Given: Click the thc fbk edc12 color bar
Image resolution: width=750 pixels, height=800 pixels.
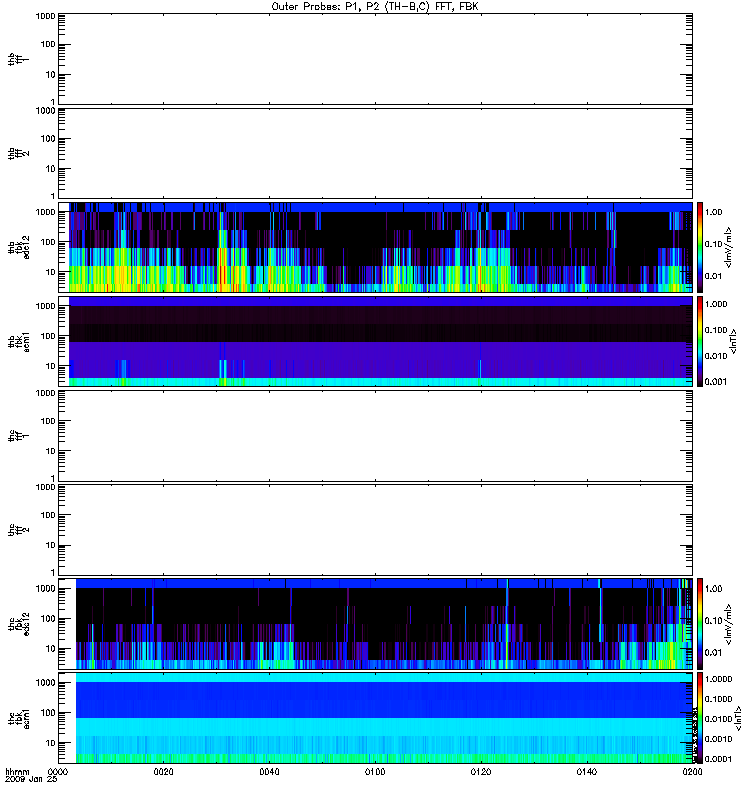Looking at the screenshot, I should pos(700,624).
